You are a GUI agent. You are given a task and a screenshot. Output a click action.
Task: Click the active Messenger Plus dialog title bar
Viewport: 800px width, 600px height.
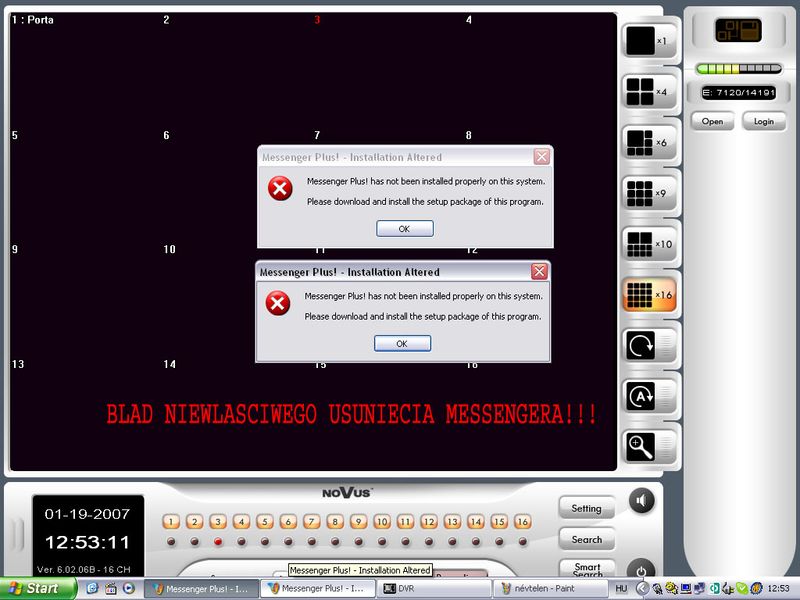click(x=403, y=271)
